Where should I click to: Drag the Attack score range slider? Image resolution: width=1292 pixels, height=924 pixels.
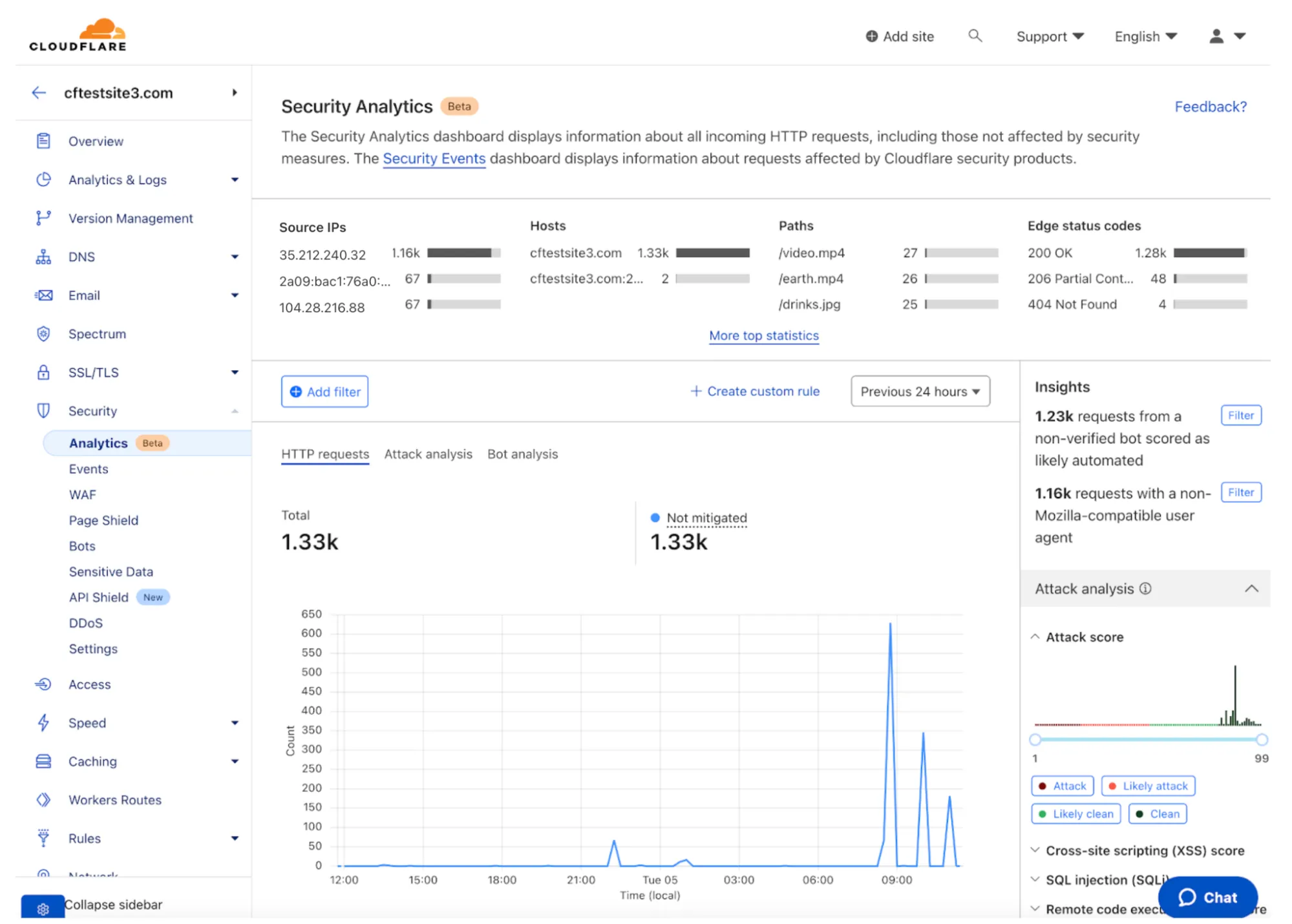[1037, 739]
